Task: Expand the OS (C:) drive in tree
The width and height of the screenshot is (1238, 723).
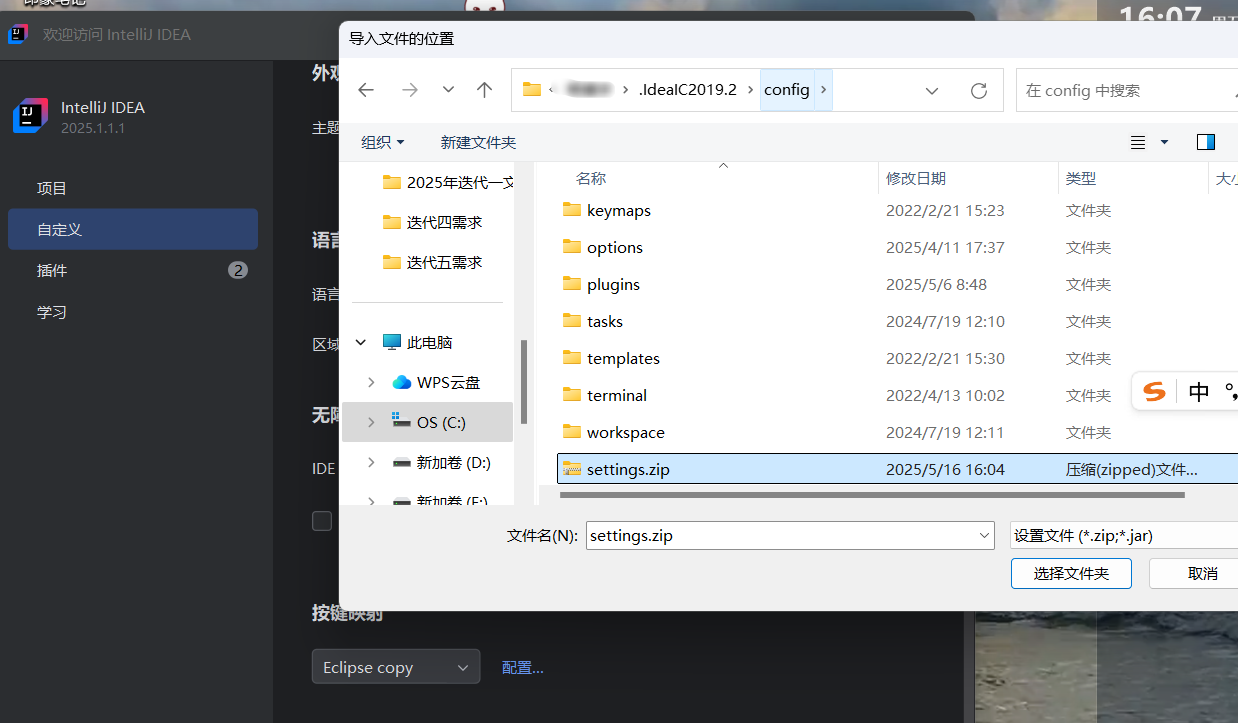Action: coord(370,422)
